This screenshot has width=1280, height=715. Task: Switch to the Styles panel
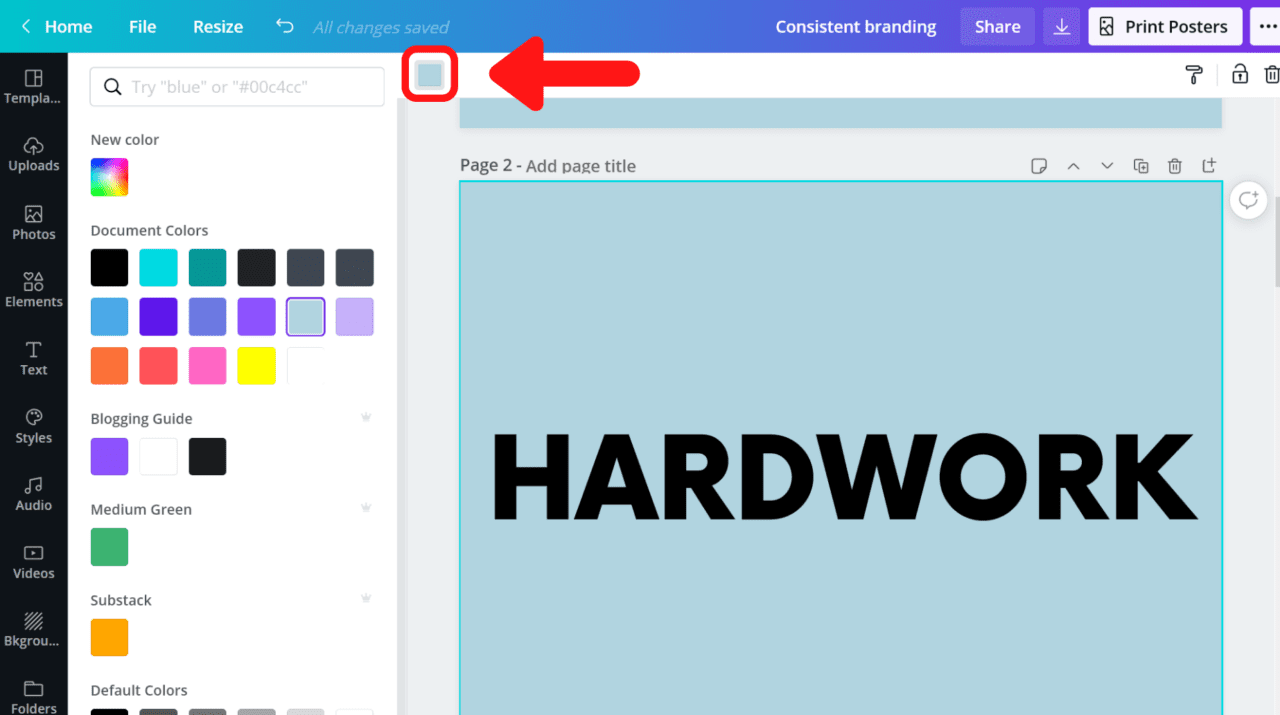pyautogui.click(x=34, y=426)
